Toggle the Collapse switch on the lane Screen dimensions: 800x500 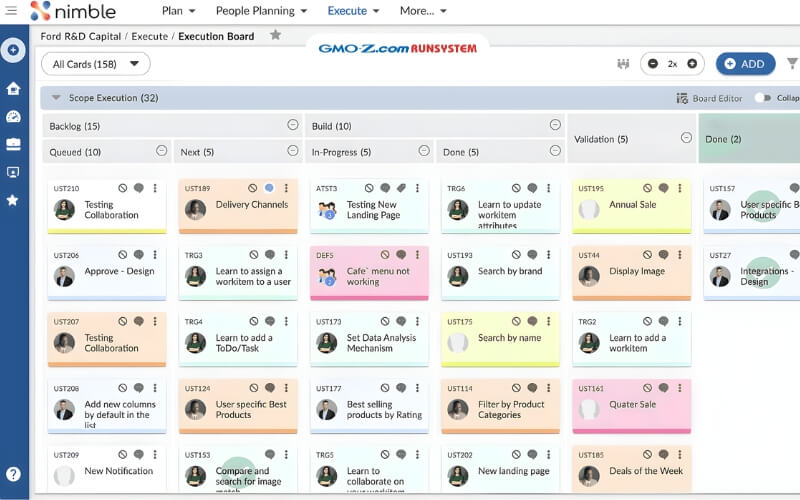(x=762, y=97)
